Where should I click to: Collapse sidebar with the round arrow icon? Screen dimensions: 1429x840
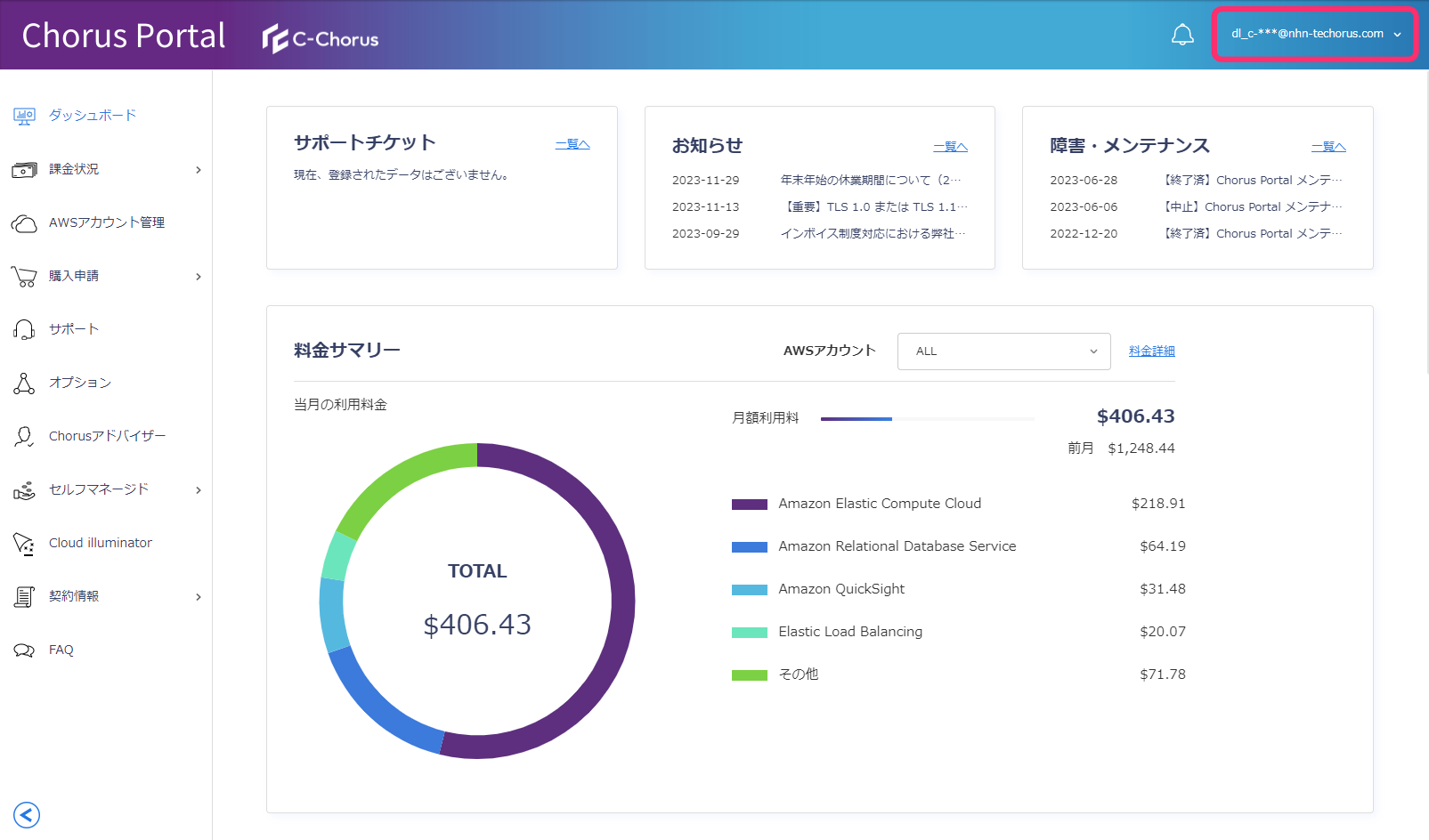pos(27,814)
